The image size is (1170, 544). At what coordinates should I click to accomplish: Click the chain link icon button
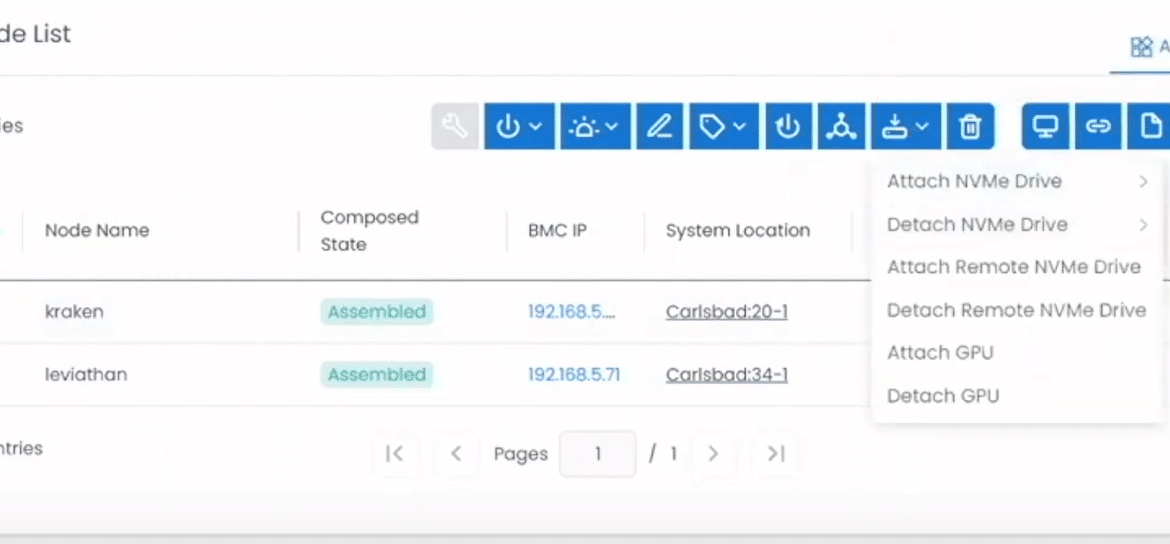click(x=1098, y=126)
